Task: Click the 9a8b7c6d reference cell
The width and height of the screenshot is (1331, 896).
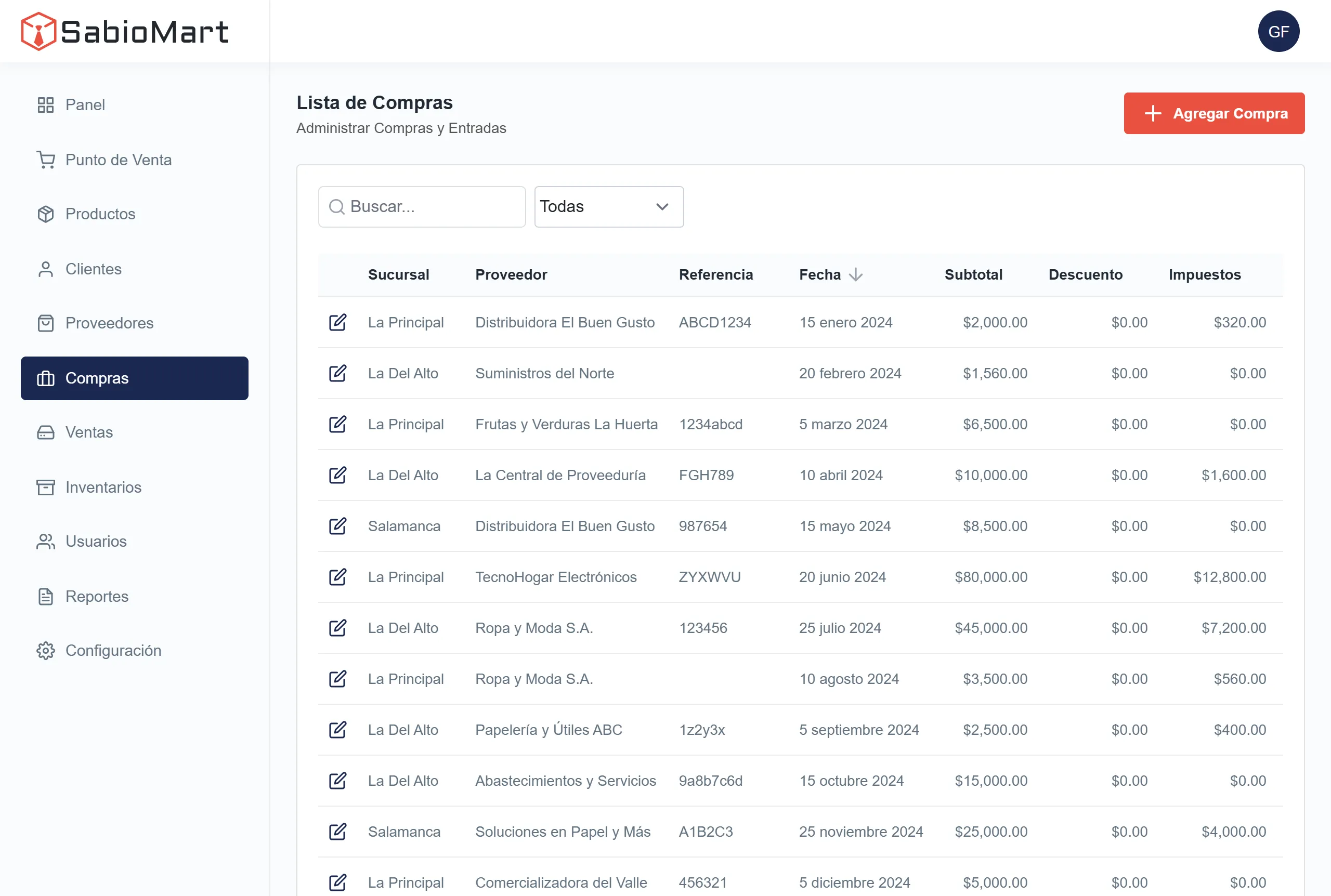Action: [710, 781]
